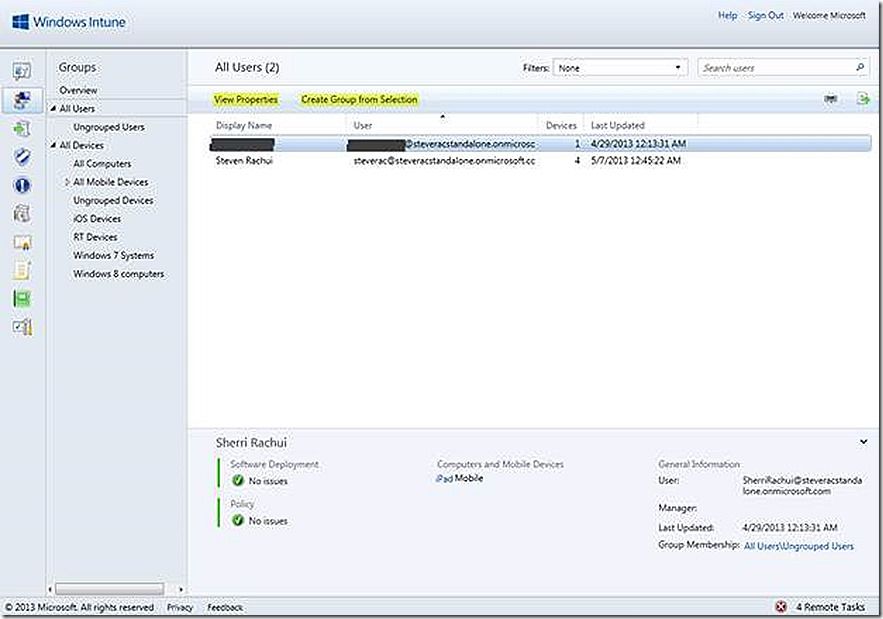This screenshot has height=619, width=883.
Task: Open the Administration workspace icon
Action: coord(22,327)
